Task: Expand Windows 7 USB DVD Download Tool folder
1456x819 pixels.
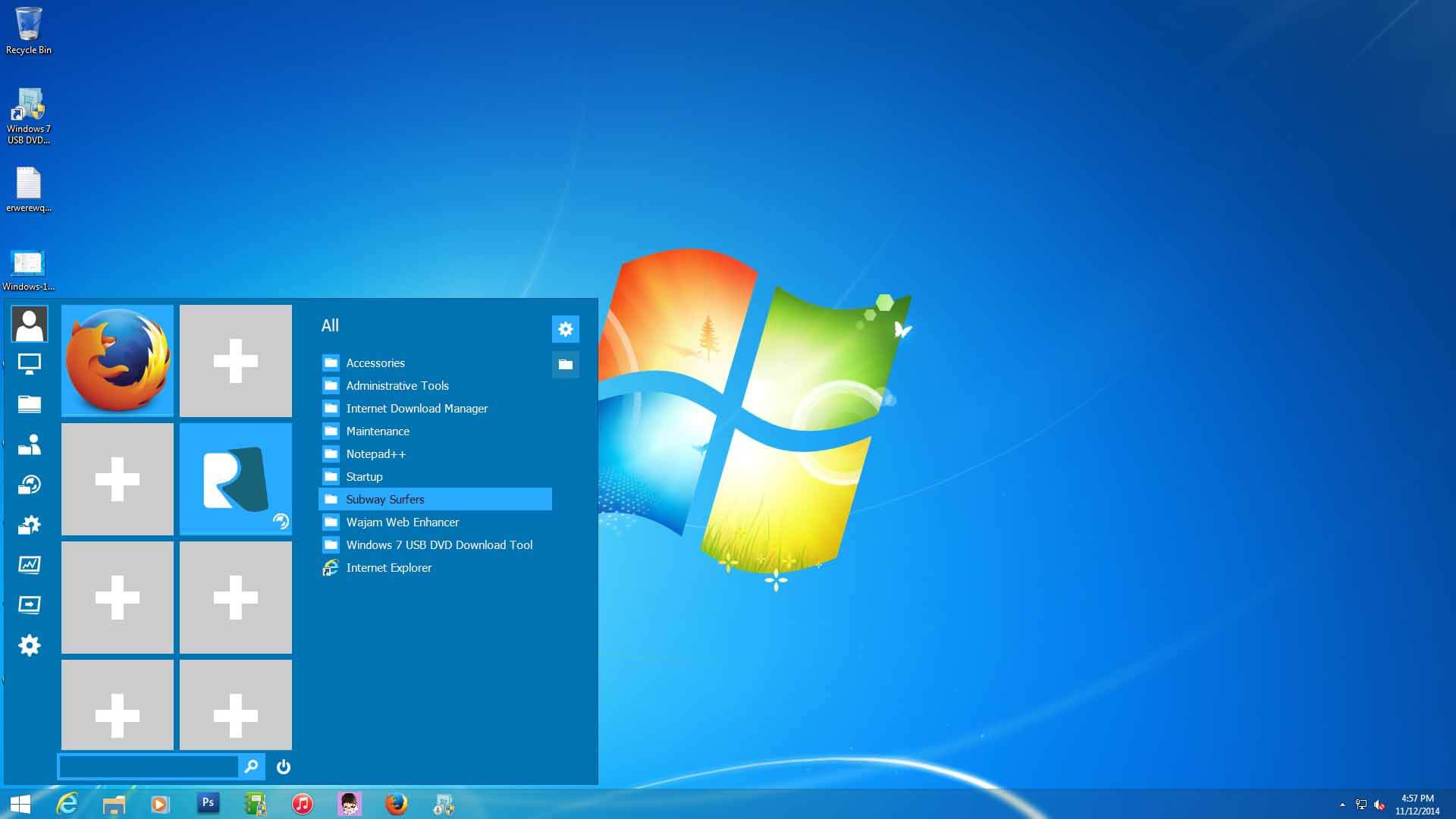Action: click(435, 544)
